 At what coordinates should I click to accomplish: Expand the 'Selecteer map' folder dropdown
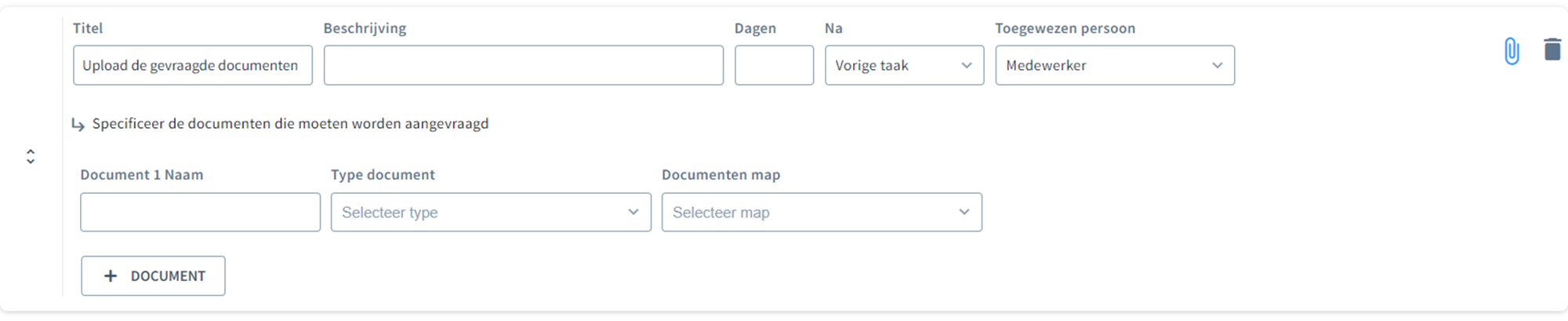coord(821,212)
